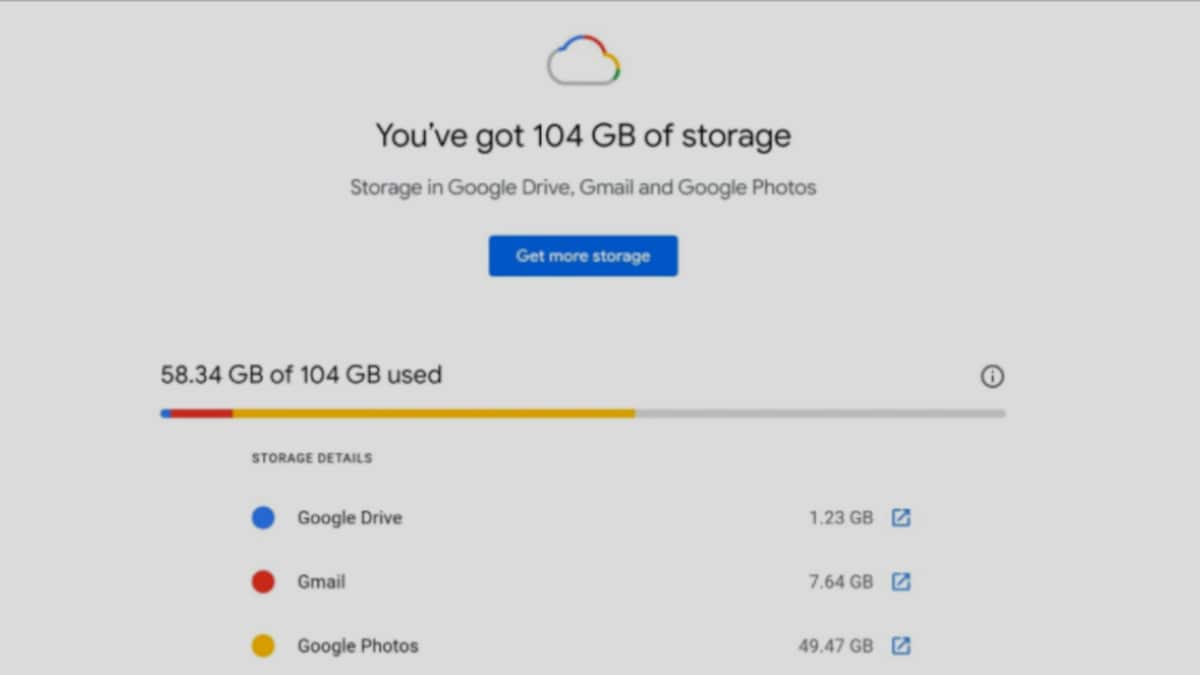The width and height of the screenshot is (1200, 675).
Task: Click the 58.34 GB of 104 GB used text
Action: click(x=301, y=375)
